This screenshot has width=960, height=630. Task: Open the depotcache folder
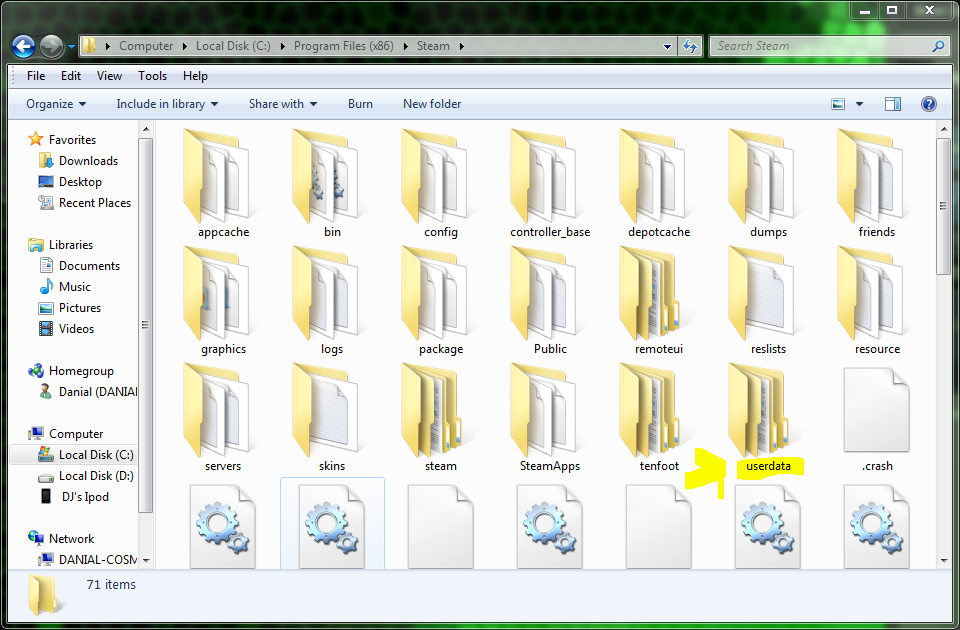pyautogui.click(x=659, y=184)
